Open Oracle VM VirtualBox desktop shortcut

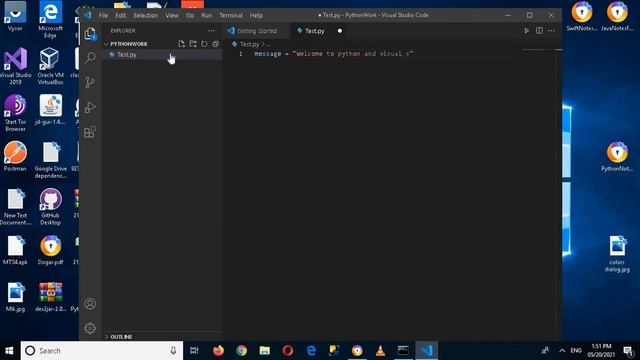pyautogui.click(x=51, y=66)
